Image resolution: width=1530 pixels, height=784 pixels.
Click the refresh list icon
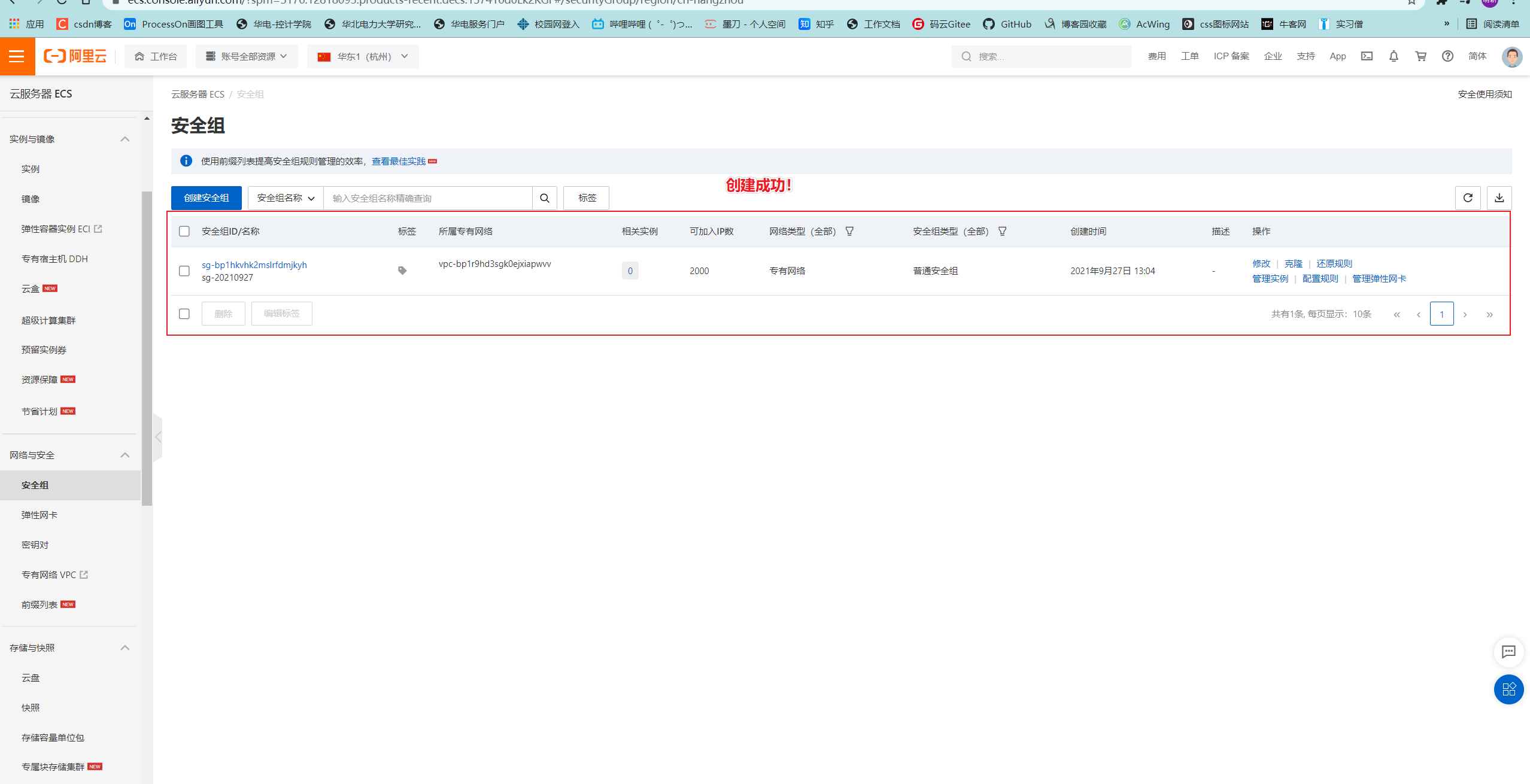[x=1467, y=198]
